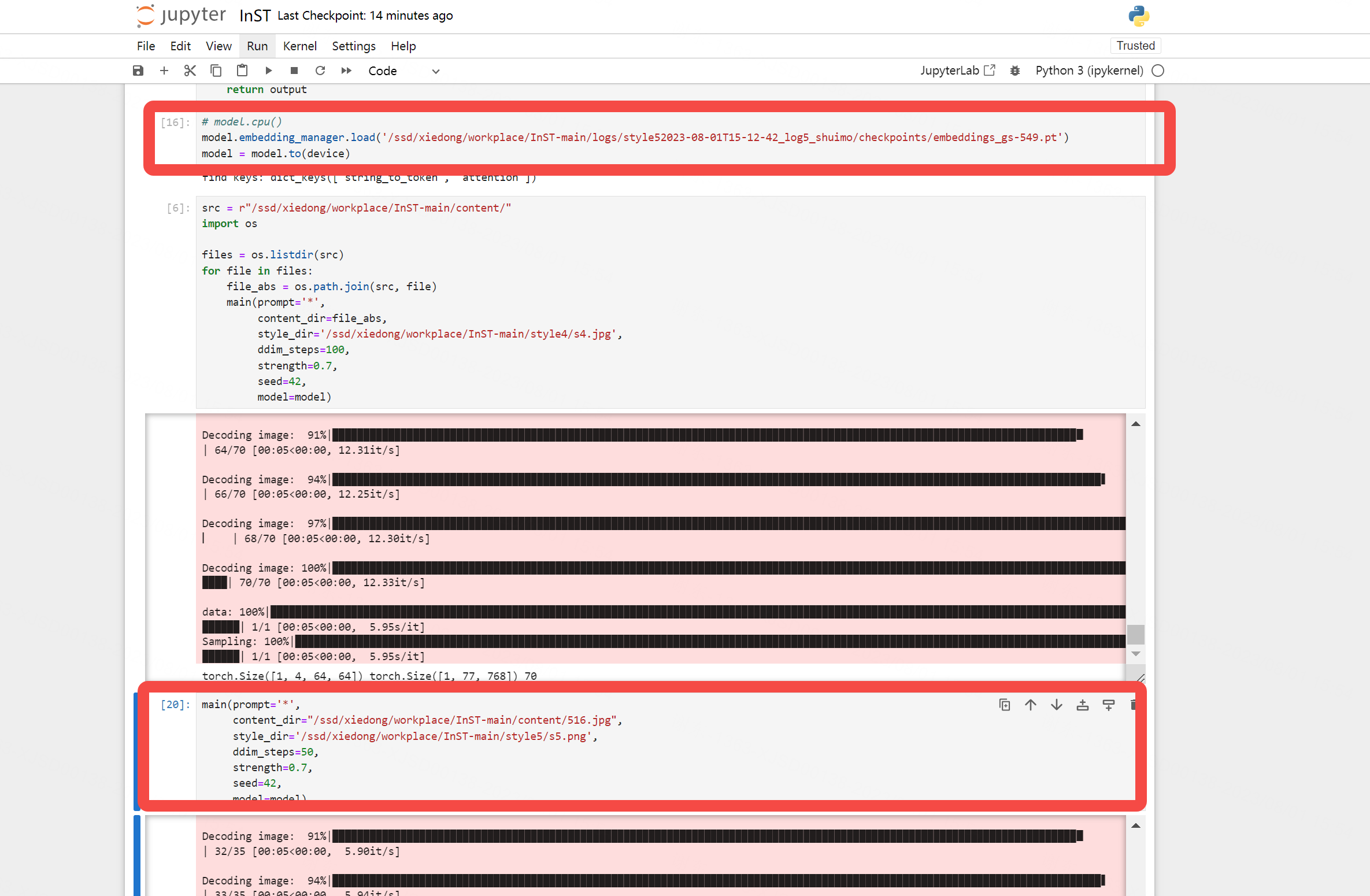Viewport: 1370px width, 896px height.
Task: Click up arrow of cell 20 output scrollbar
Action: [1136, 825]
